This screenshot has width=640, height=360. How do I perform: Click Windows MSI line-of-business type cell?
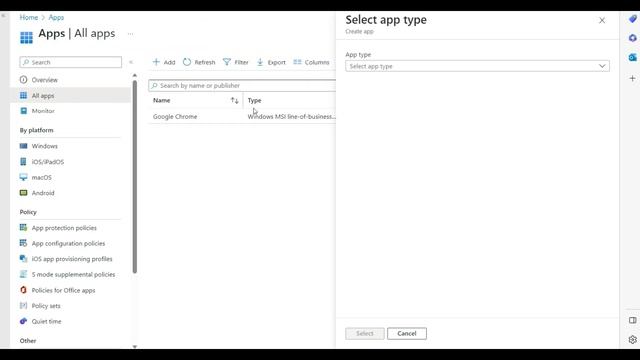click(291, 117)
